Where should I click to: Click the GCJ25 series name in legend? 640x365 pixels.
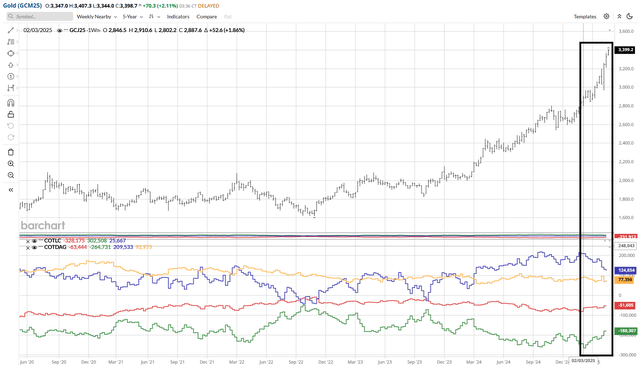[77, 30]
